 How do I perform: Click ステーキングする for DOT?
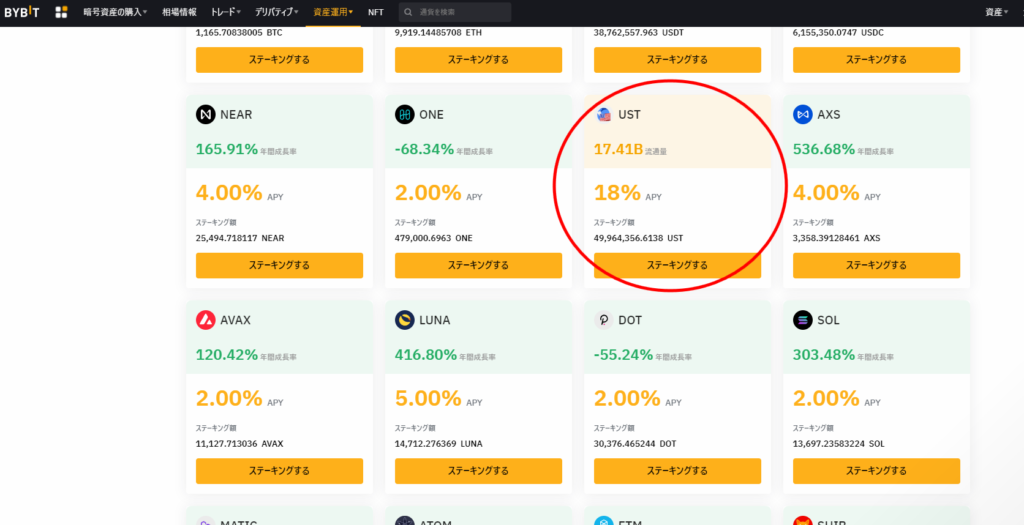coord(678,471)
